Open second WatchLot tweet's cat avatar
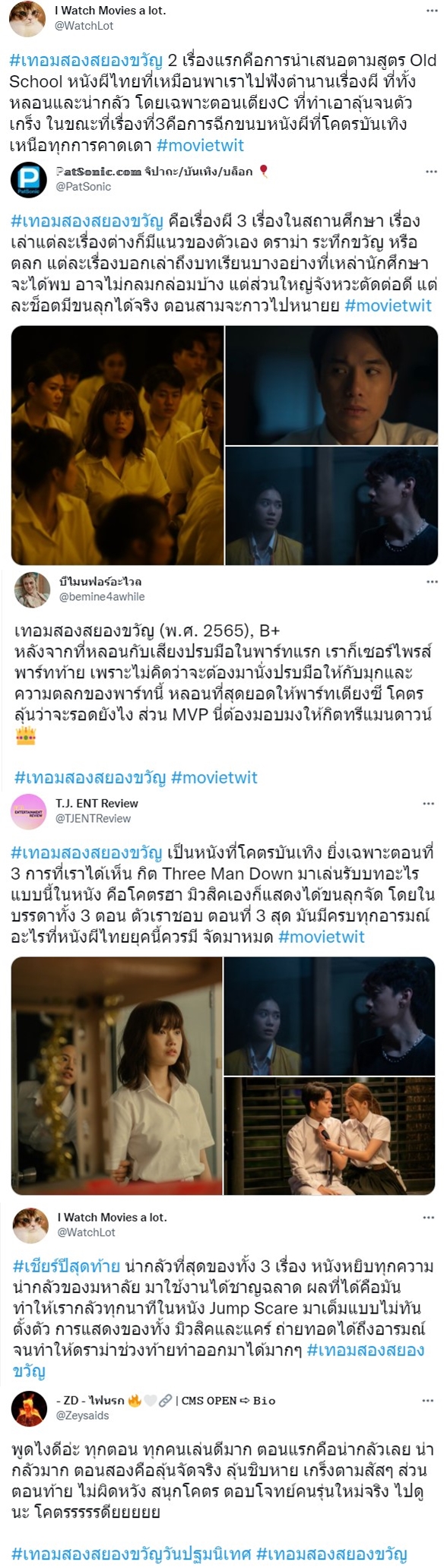 tap(30, 1225)
